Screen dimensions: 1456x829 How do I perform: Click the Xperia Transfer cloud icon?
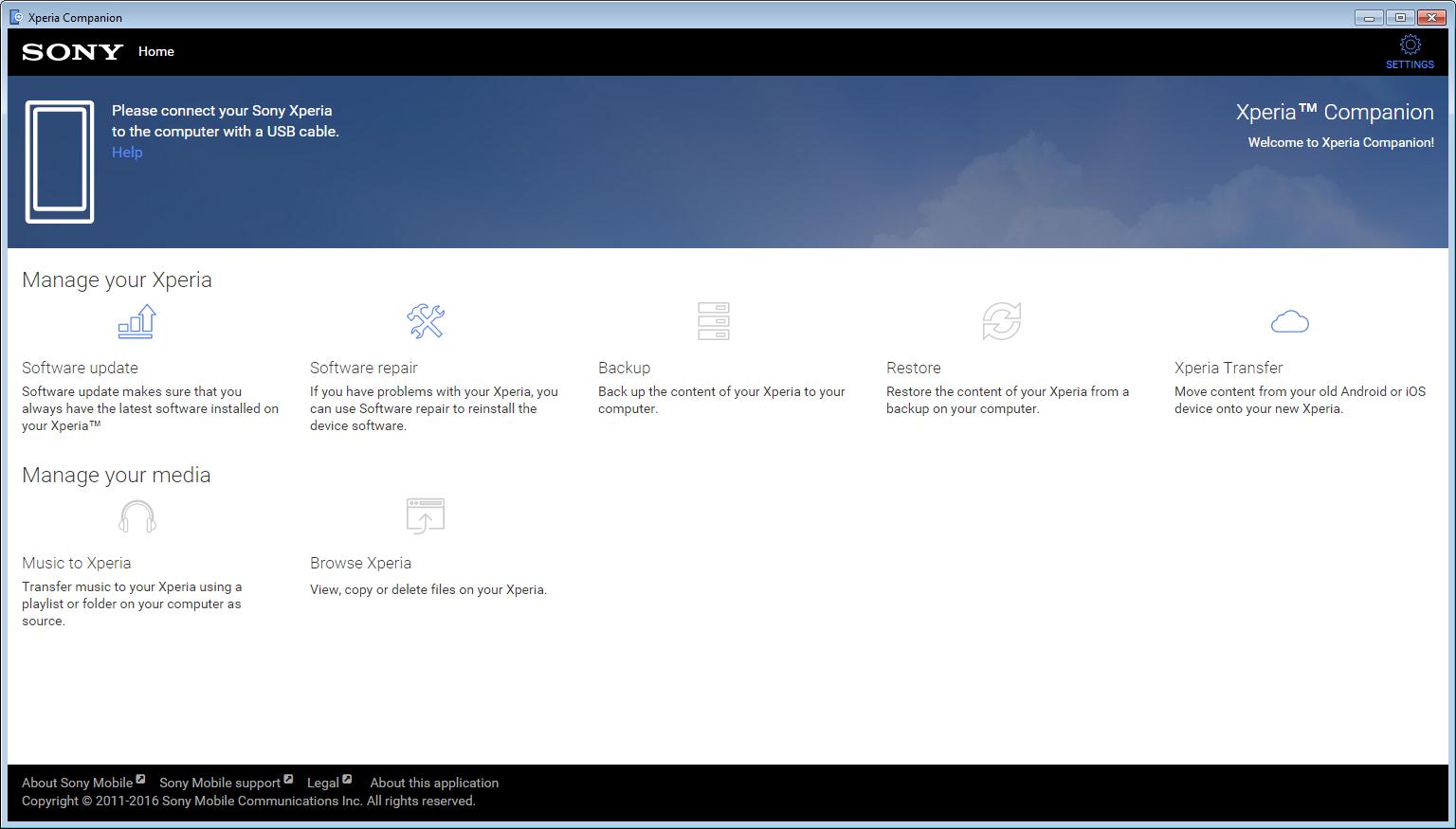[x=1291, y=322]
